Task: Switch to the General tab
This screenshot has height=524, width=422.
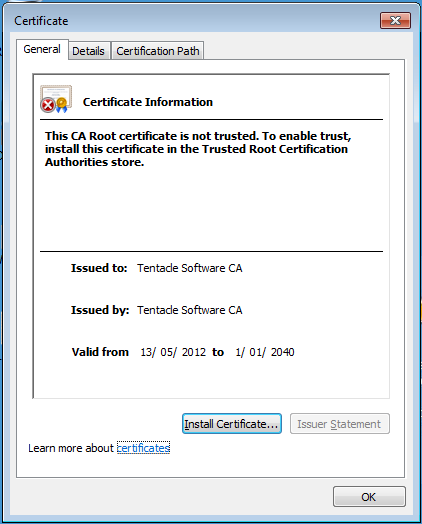Action: (42, 49)
